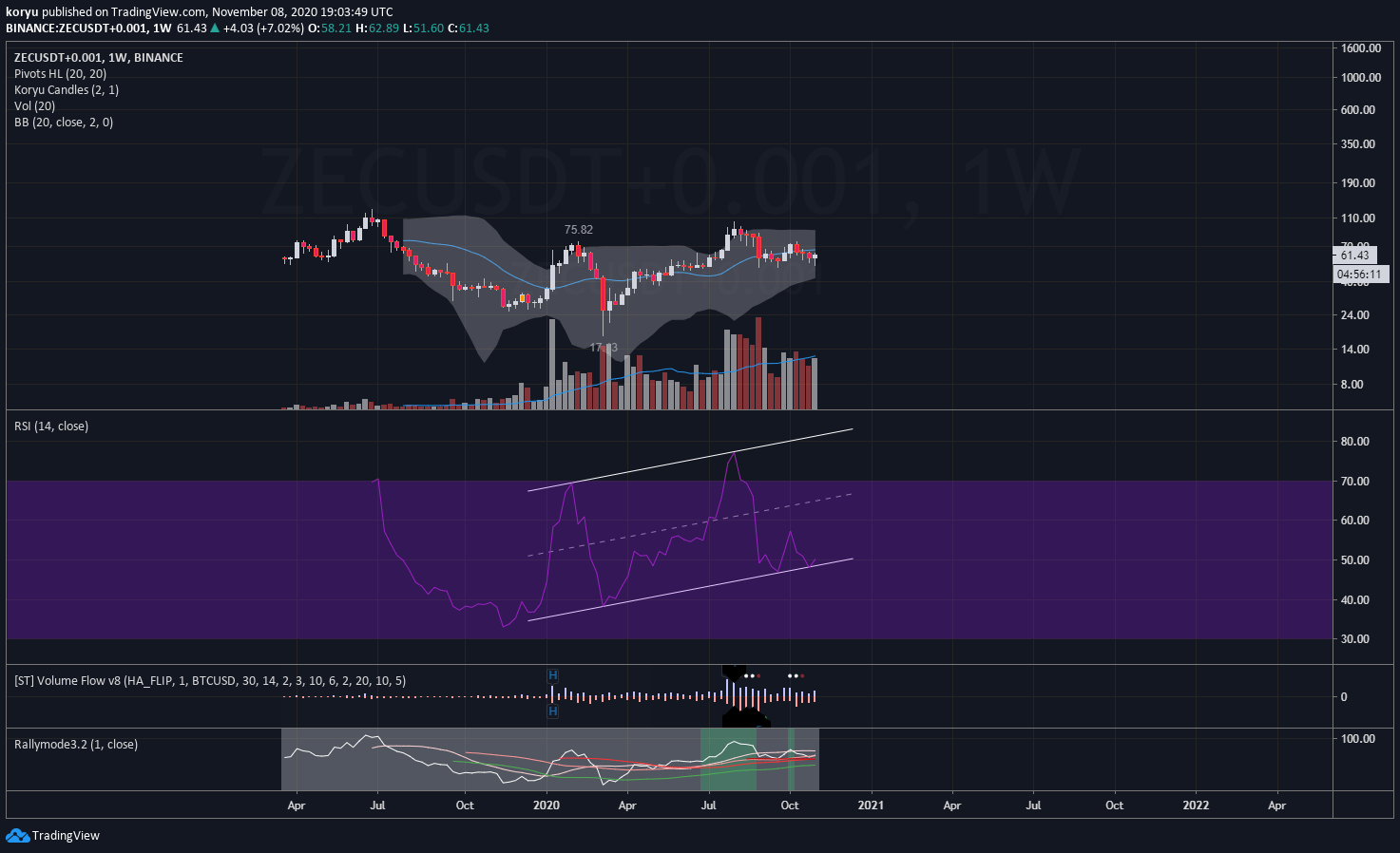
Task: Click the candle countdown 04:56:11 tag
Action: pyautogui.click(x=1359, y=275)
